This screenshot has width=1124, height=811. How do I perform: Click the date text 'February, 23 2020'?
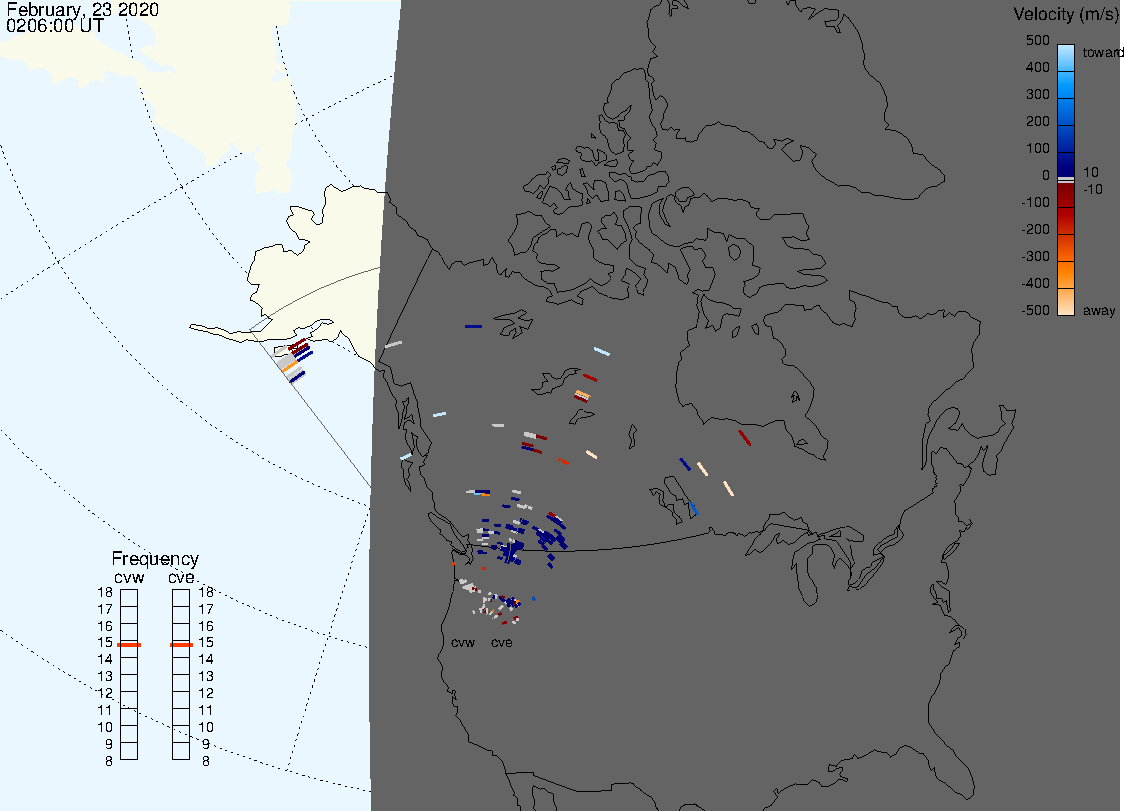coord(82,9)
